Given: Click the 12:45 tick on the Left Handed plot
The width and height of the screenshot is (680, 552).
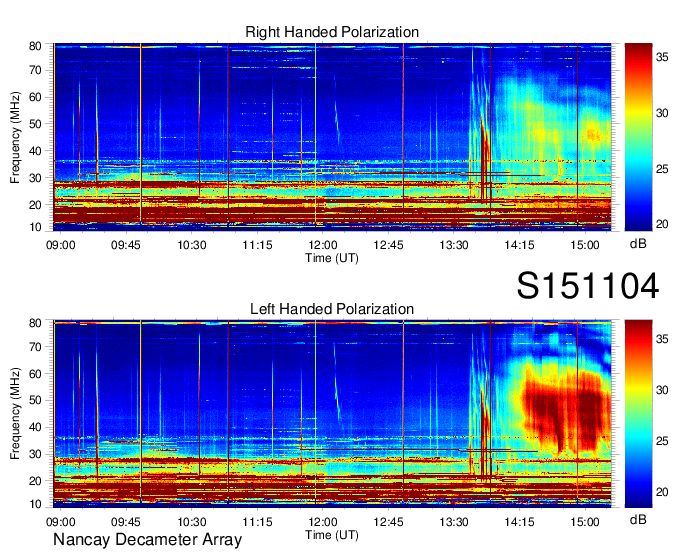Looking at the screenshot, I should (388, 522).
